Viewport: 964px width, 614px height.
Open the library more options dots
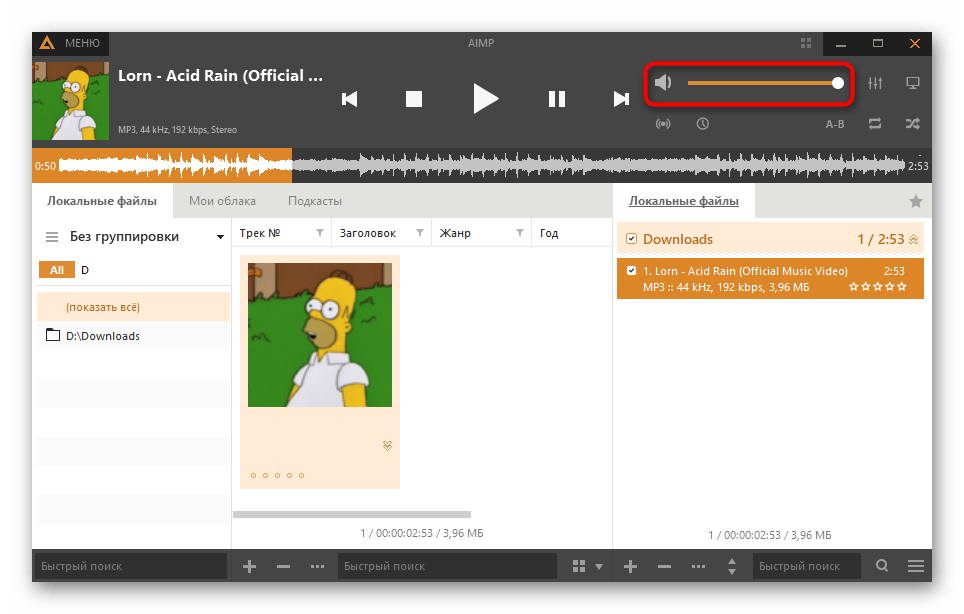pyautogui.click(x=317, y=566)
